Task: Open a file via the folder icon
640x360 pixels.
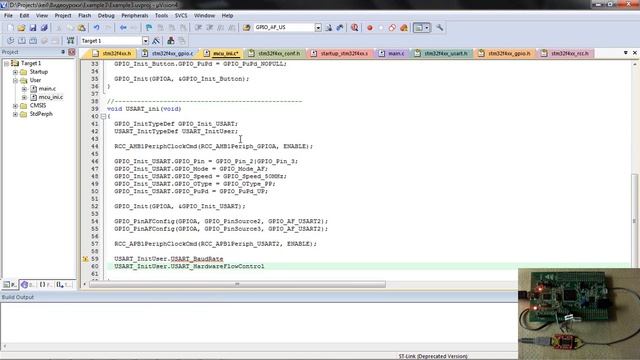Action: point(21,28)
